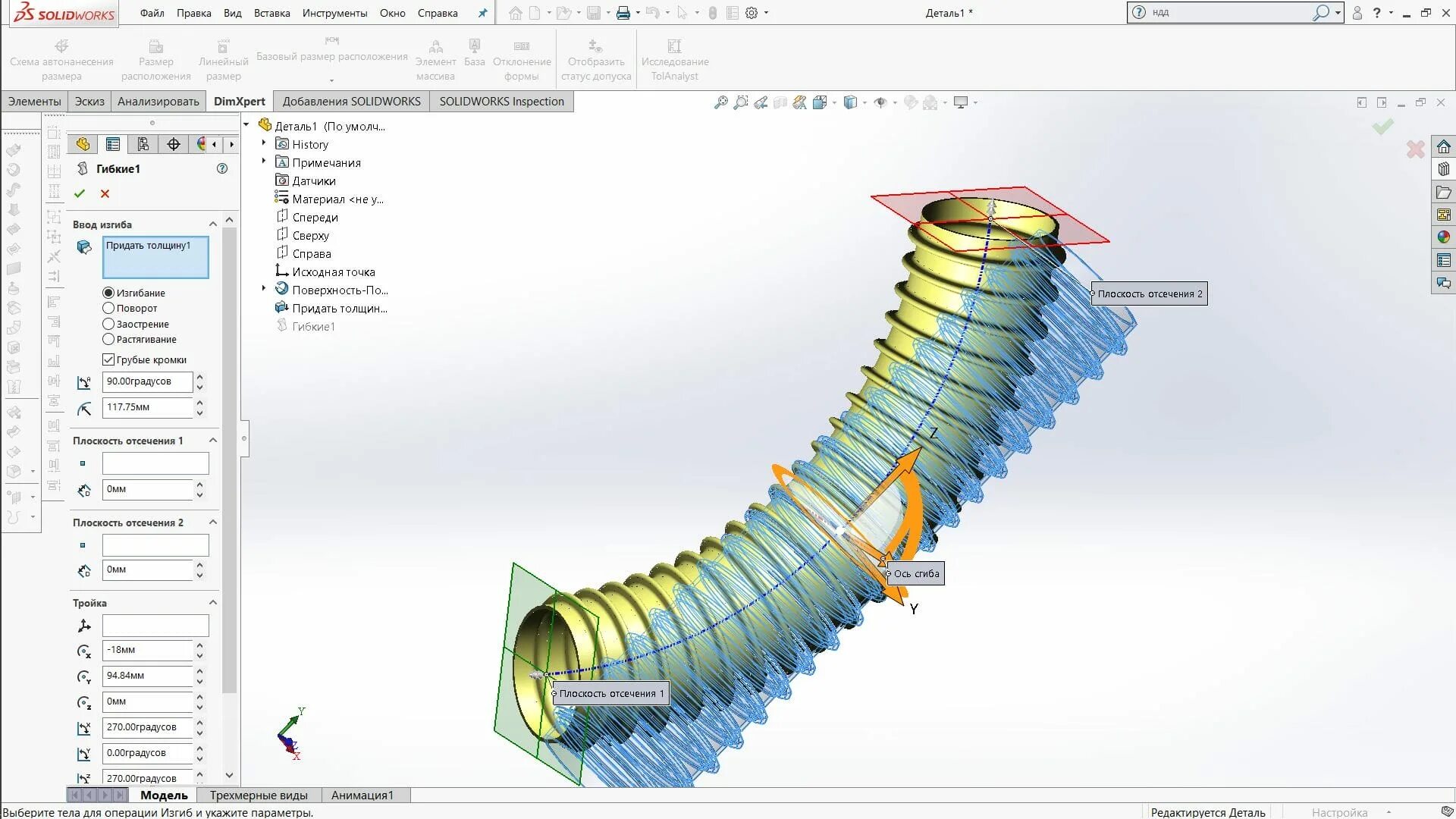Select Придать толщин in the feature tree
The width and height of the screenshot is (1456, 819).
tap(339, 308)
